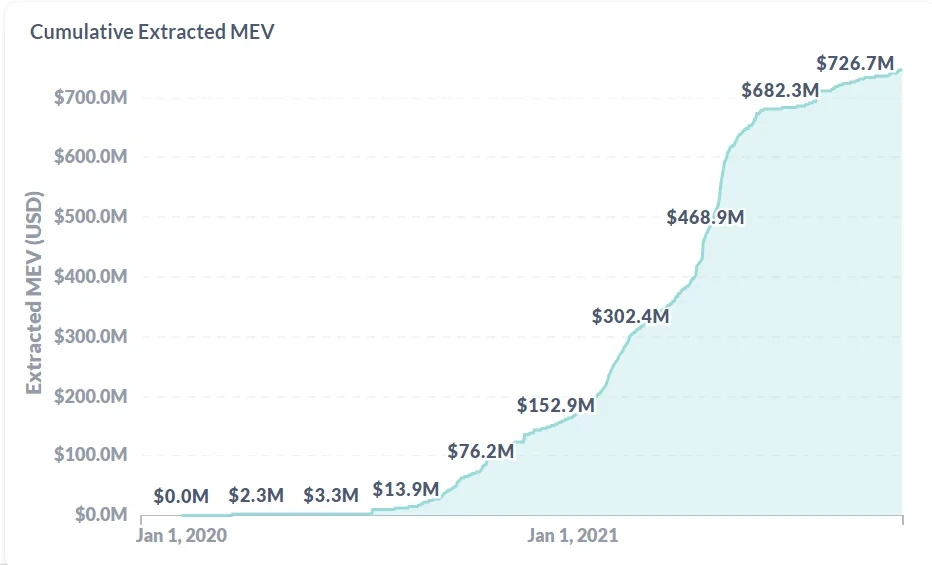This screenshot has width=932, height=565.
Task: Select the $400.0M y-axis tick label
Action: tap(90, 277)
